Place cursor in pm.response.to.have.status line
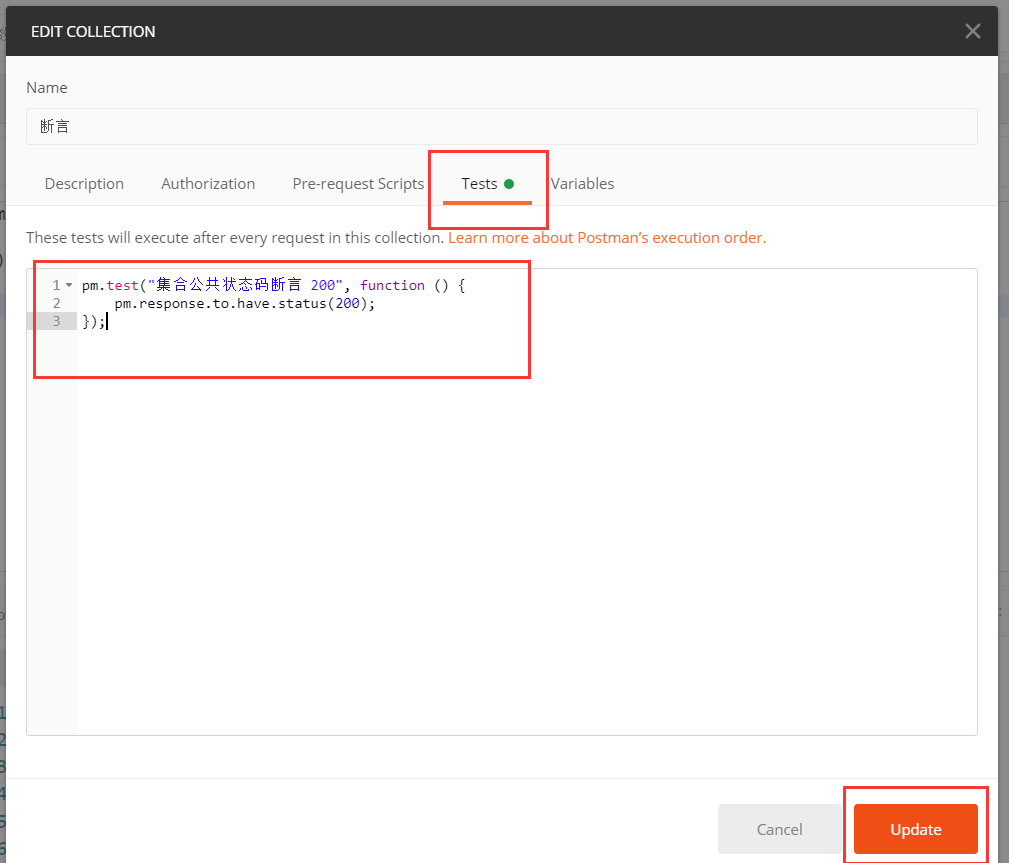This screenshot has width=1009, height=863. 245,303
